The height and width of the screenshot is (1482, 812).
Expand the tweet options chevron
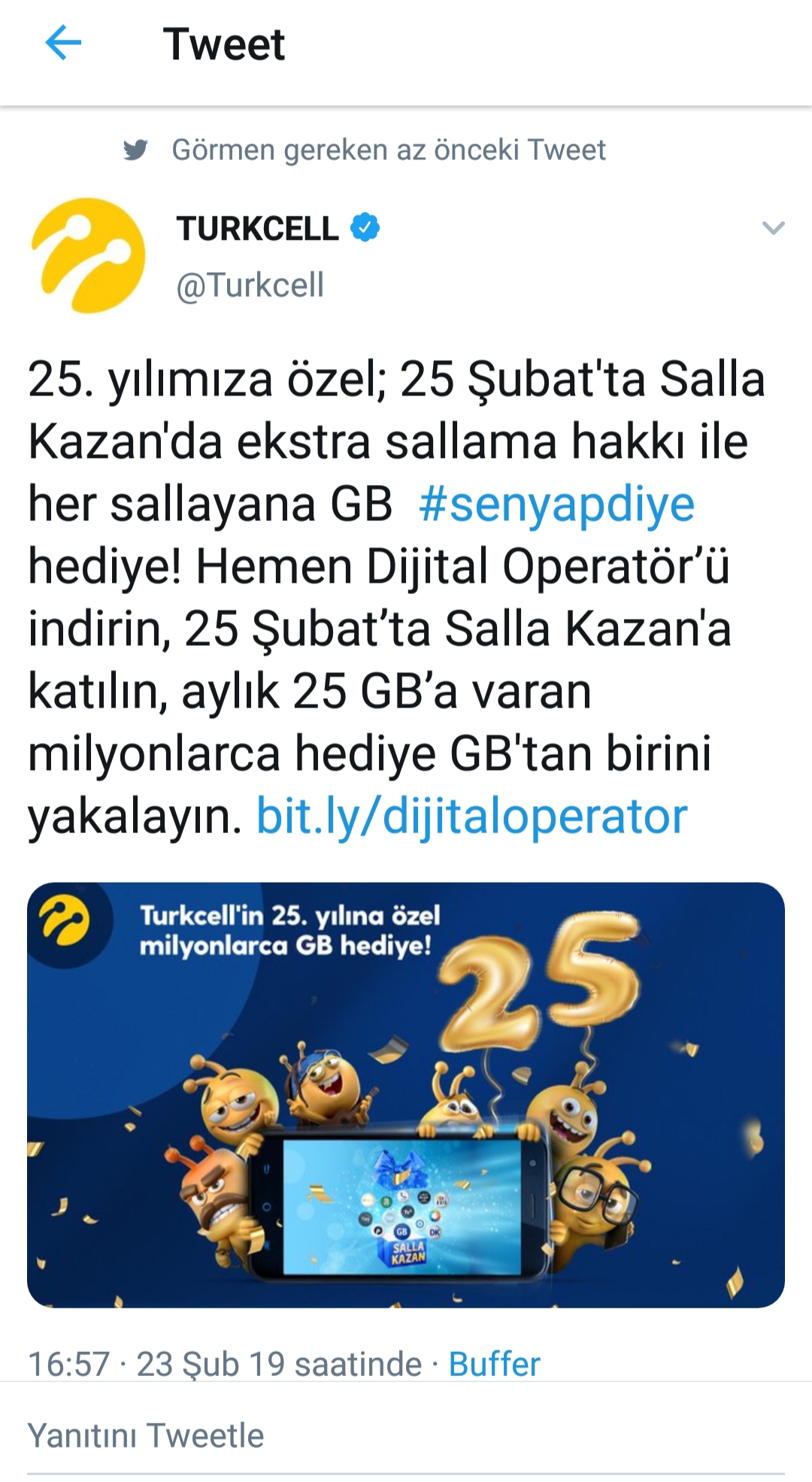[773, 228]
